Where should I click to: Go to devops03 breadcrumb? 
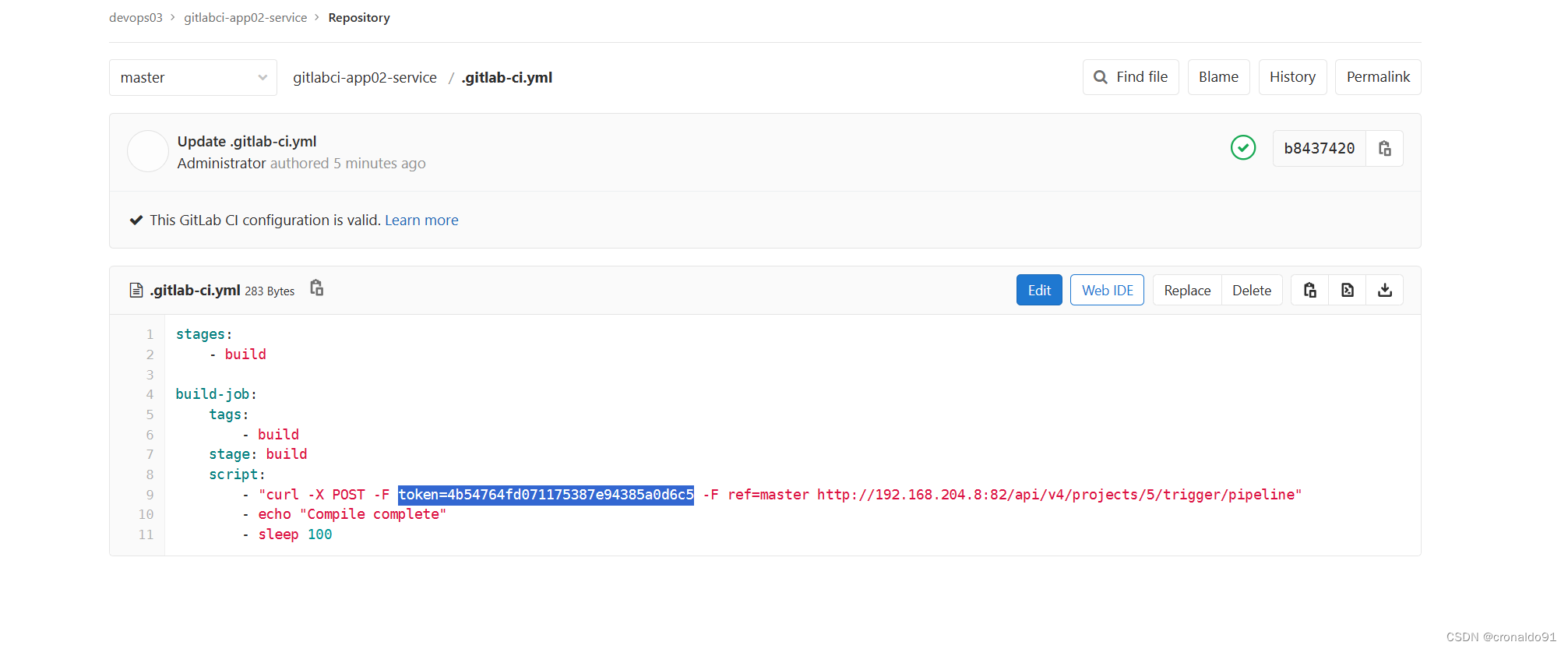click(x=136, y=17)
